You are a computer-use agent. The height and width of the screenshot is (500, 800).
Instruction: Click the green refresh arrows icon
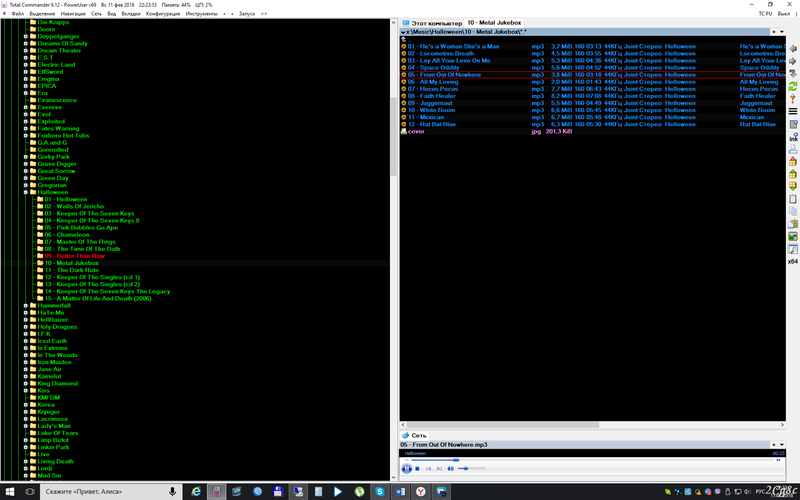tap(793, 86)
